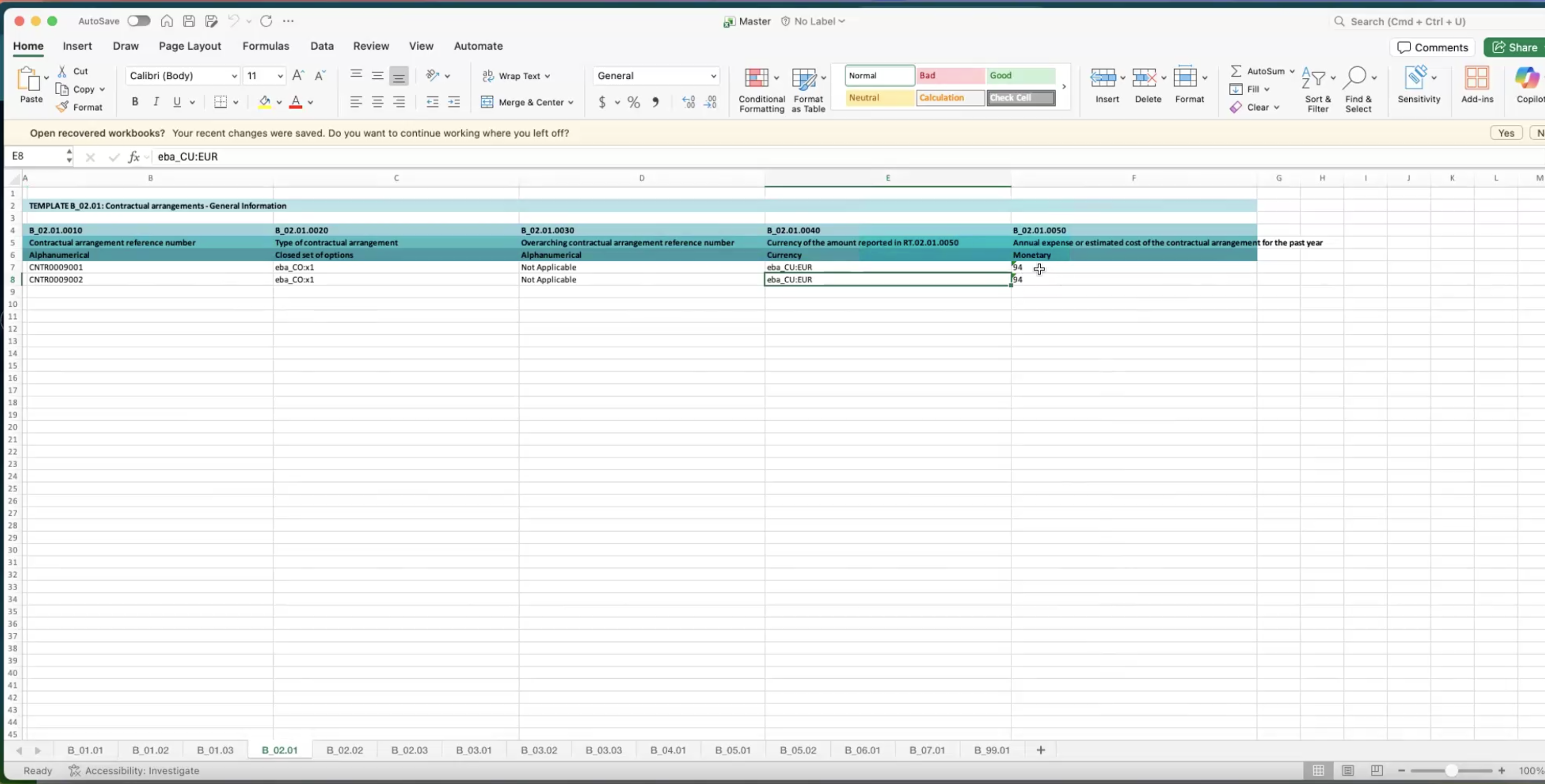Apply the Bad cell style
Viewport: 1545px width, 784px height.
pos(950,76)
